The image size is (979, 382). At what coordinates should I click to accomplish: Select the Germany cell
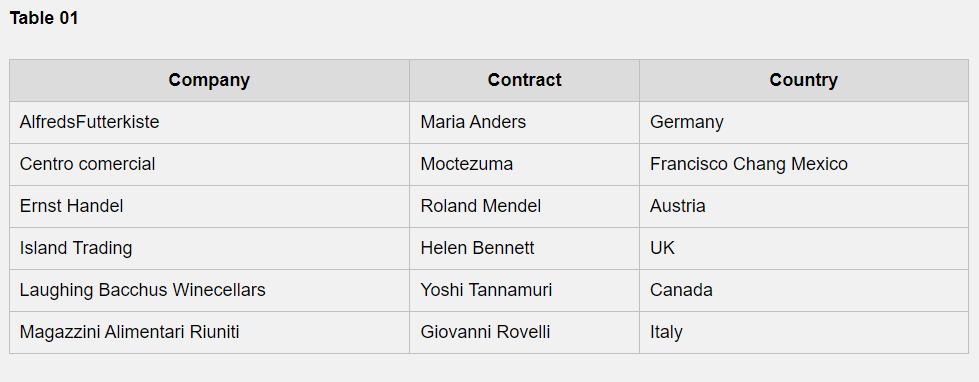pyautogui.click(x=804, y=122)
